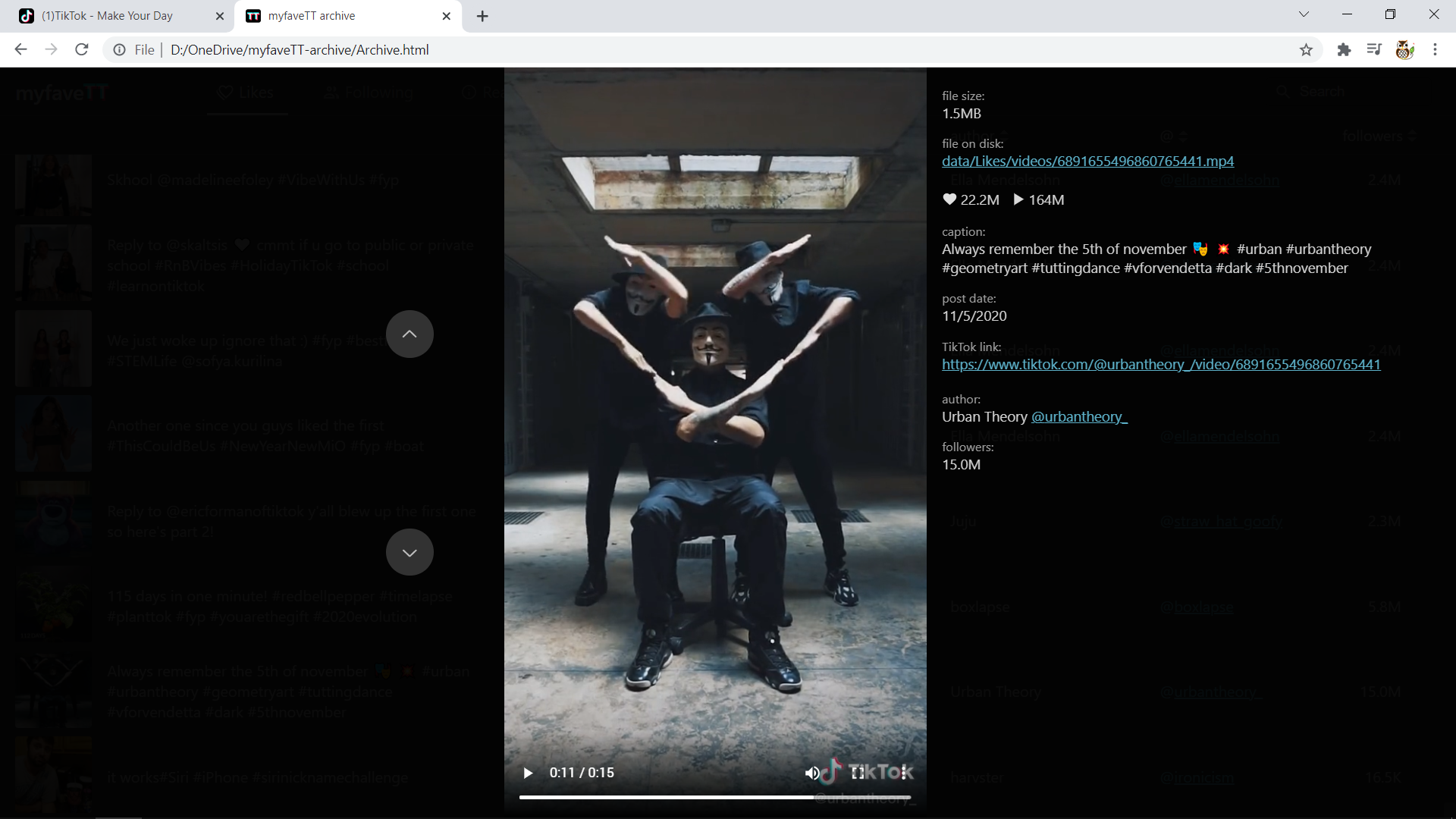1456x819 pixels.
Task: Click the post date 11/5/2020
Action: coord(974,315)
